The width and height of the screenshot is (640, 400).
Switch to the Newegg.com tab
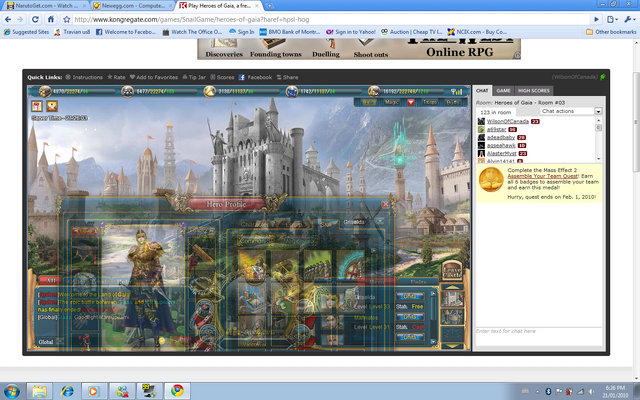pyautogui.click(x=132, y=6)
